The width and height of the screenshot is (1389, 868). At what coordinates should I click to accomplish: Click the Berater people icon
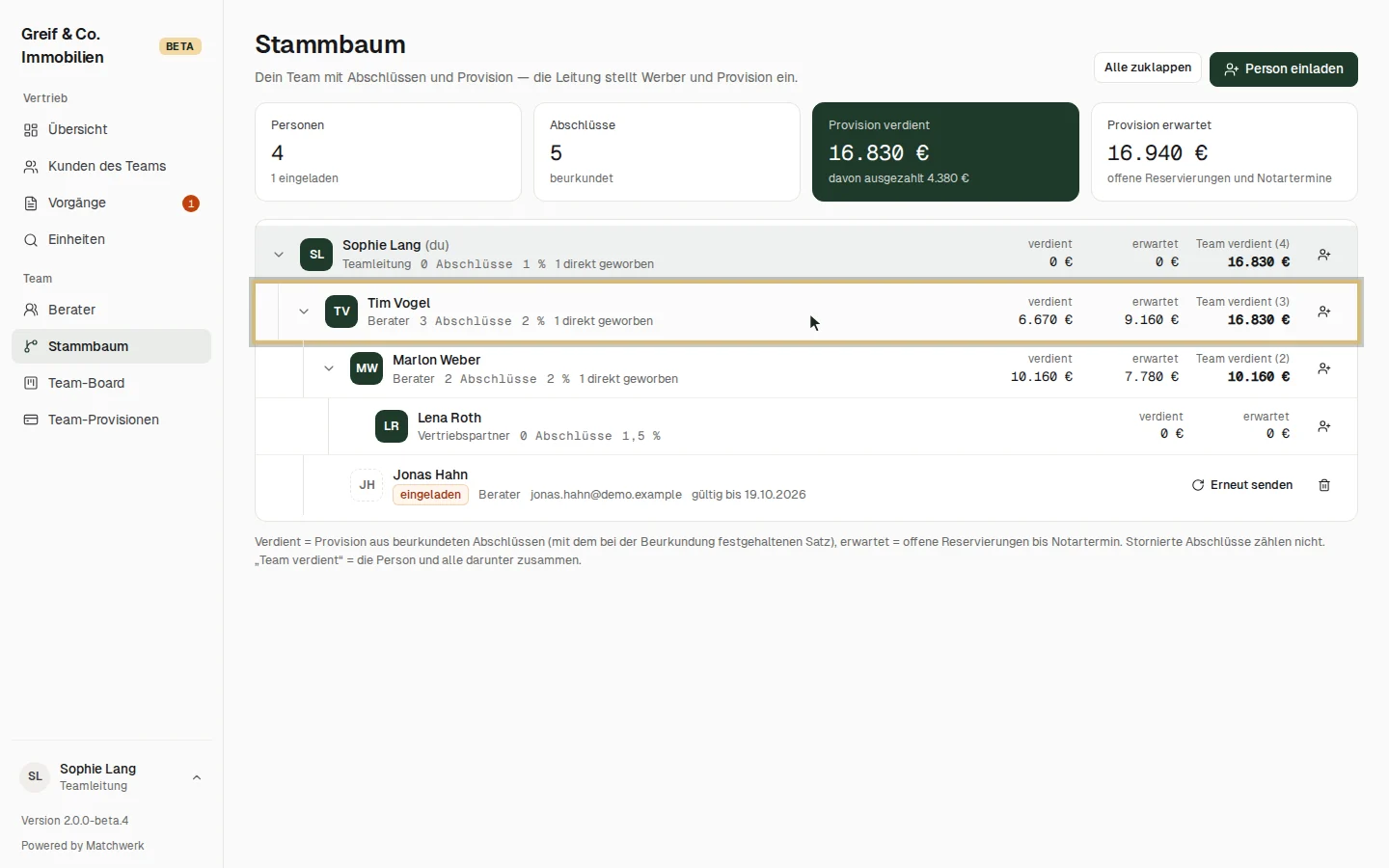click(31, 311)
